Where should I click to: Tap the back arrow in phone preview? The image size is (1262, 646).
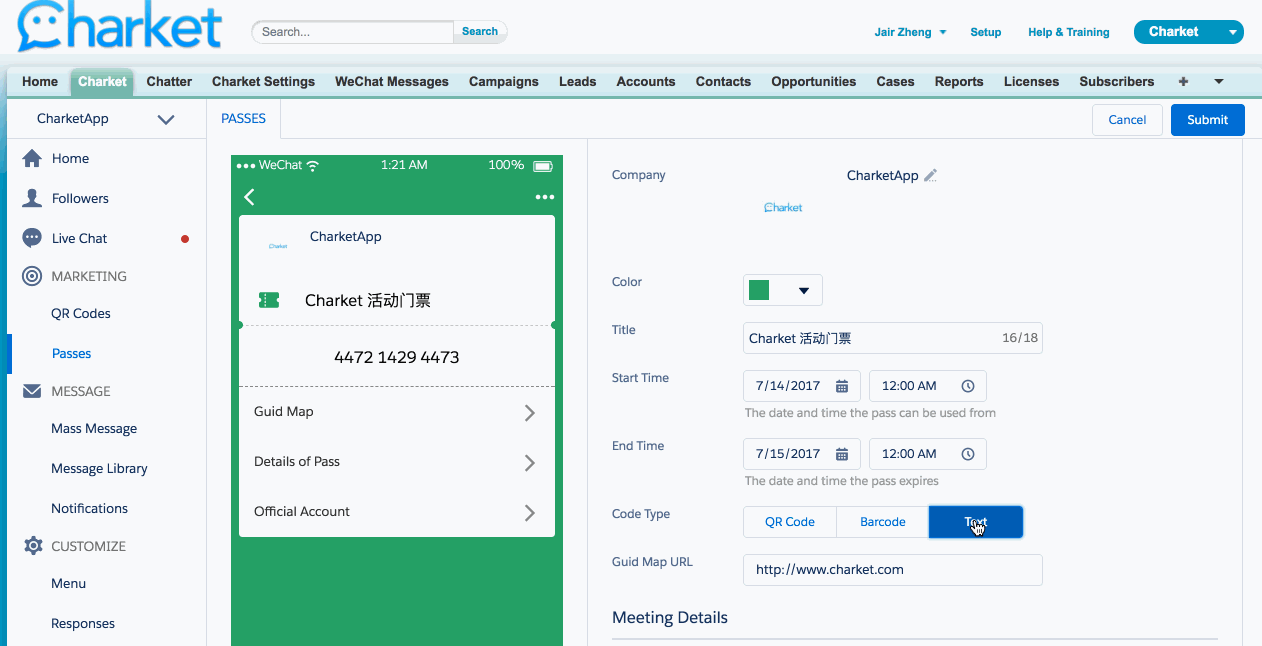pos(249,197)
